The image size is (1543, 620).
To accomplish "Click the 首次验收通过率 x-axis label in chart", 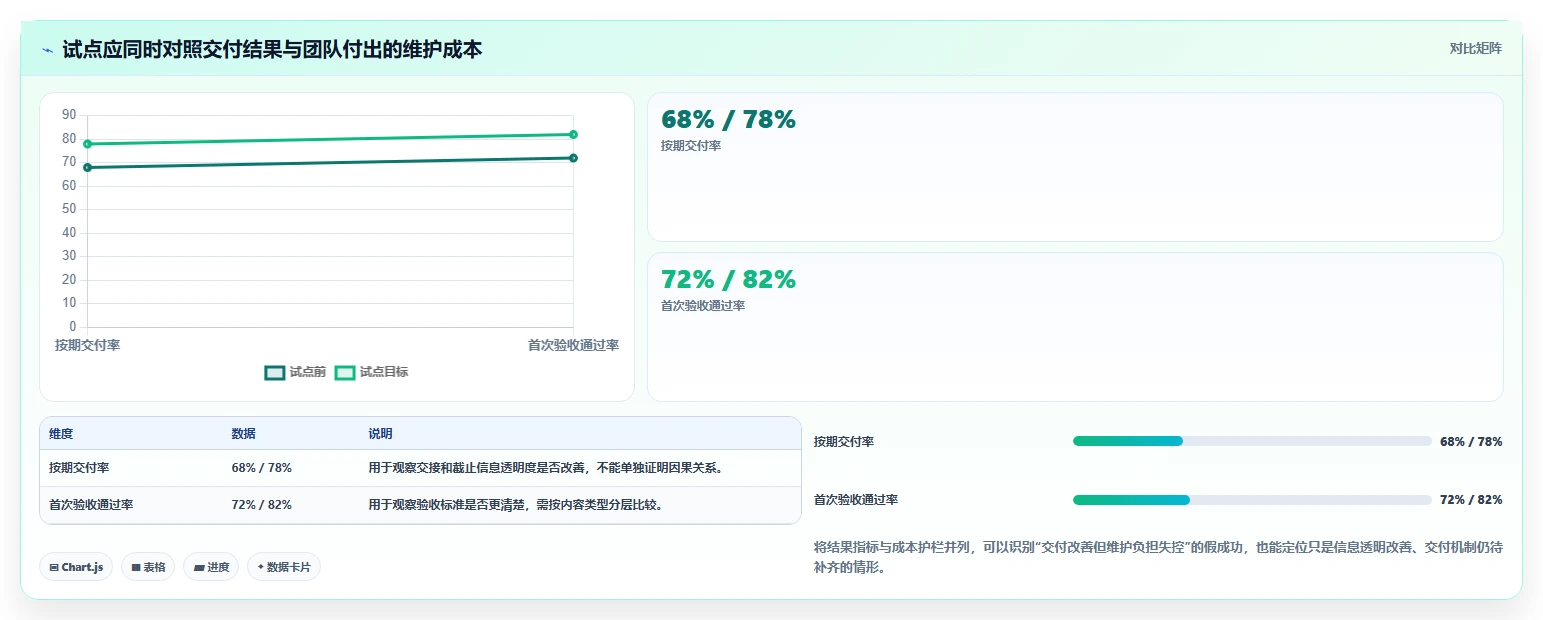I will (x=573, y=345).
